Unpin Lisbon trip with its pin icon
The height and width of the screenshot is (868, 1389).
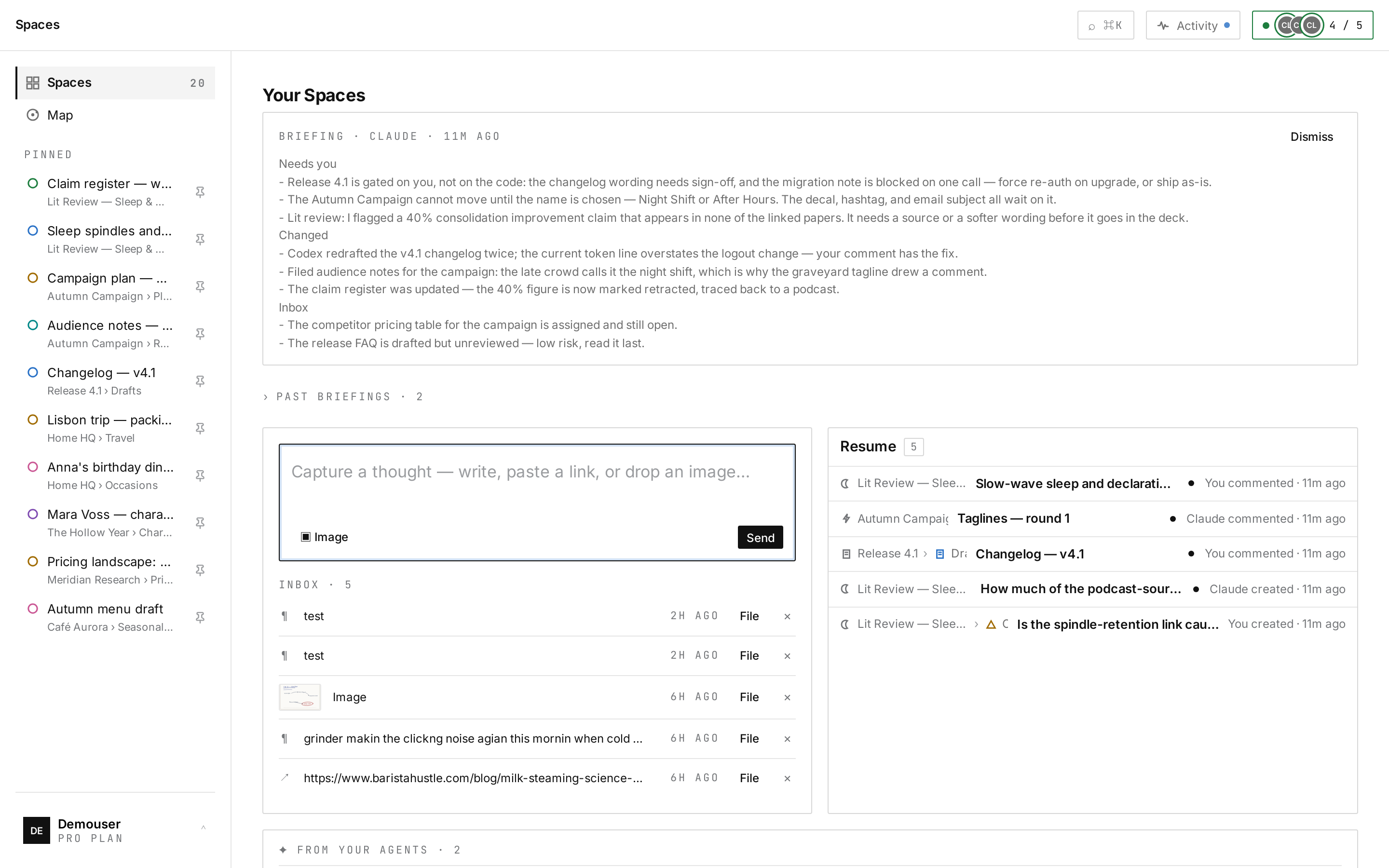(200, 428)
